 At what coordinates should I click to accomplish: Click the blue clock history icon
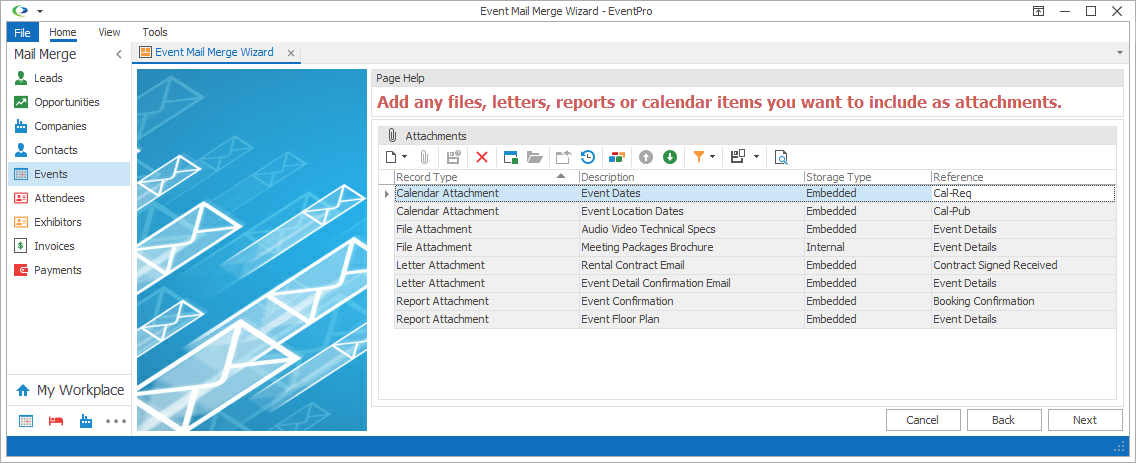coord(588,157)
